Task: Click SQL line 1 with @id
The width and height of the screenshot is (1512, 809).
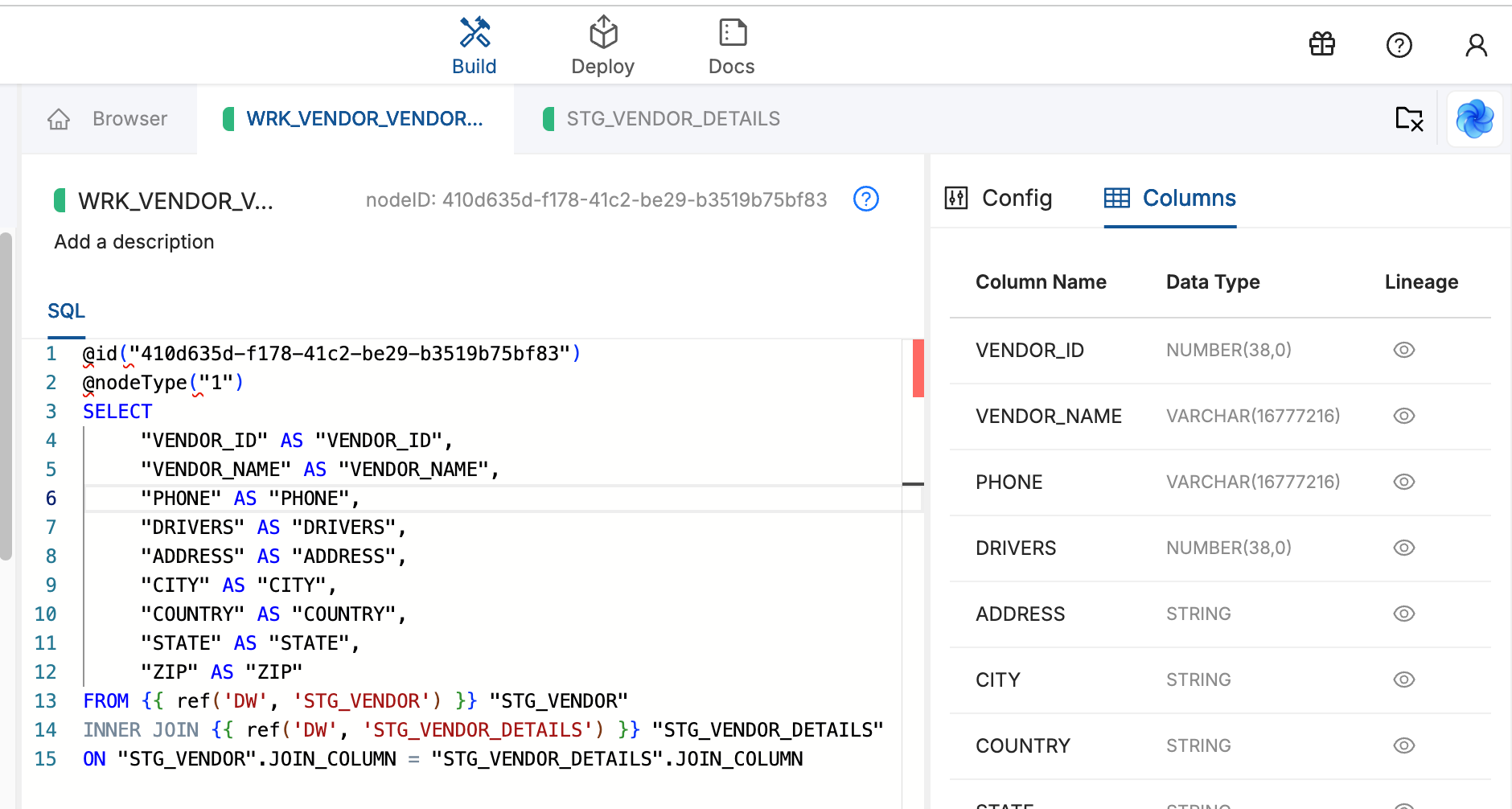Action: 331,354
